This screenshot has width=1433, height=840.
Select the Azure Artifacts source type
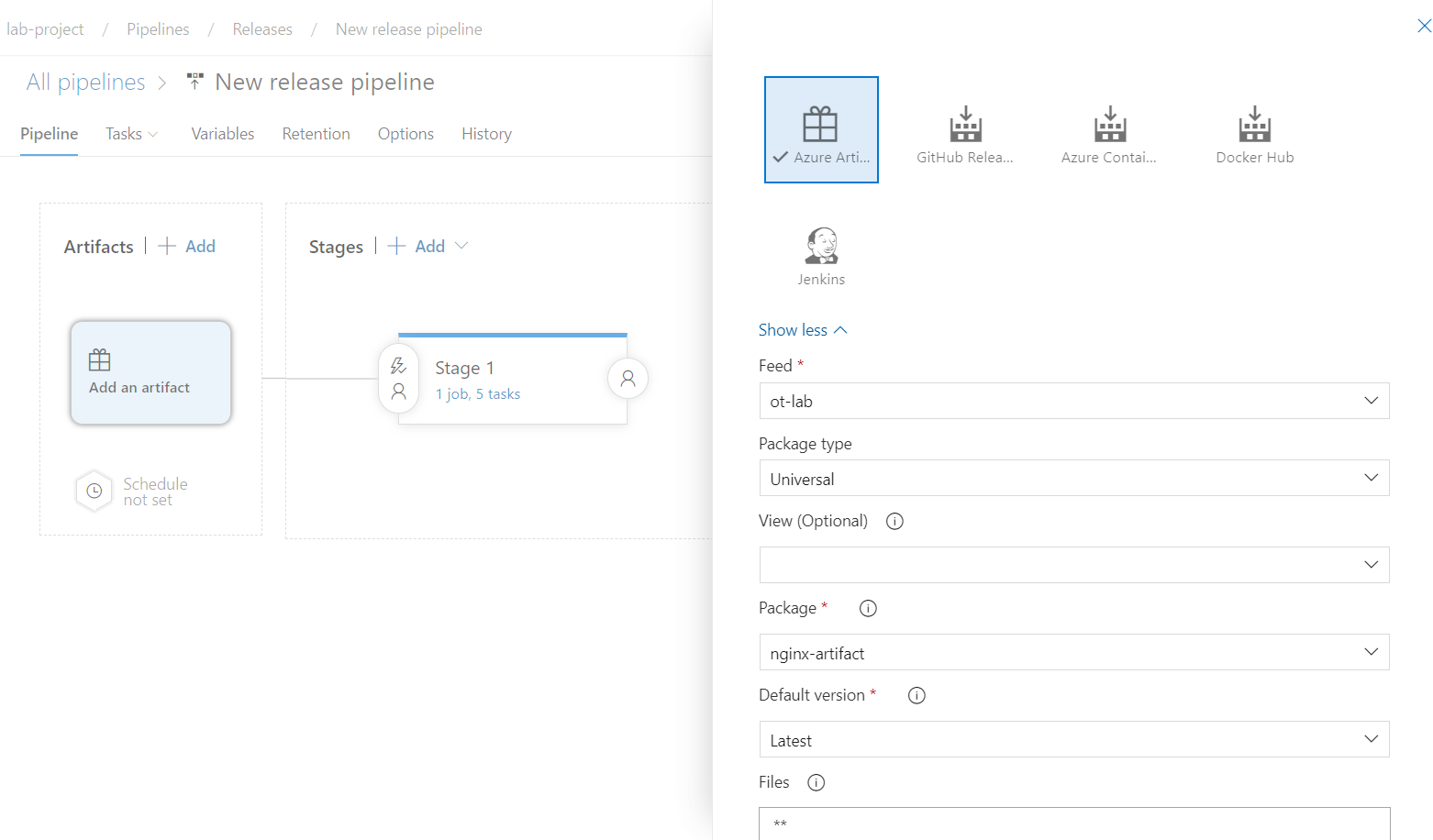point(821,129)
